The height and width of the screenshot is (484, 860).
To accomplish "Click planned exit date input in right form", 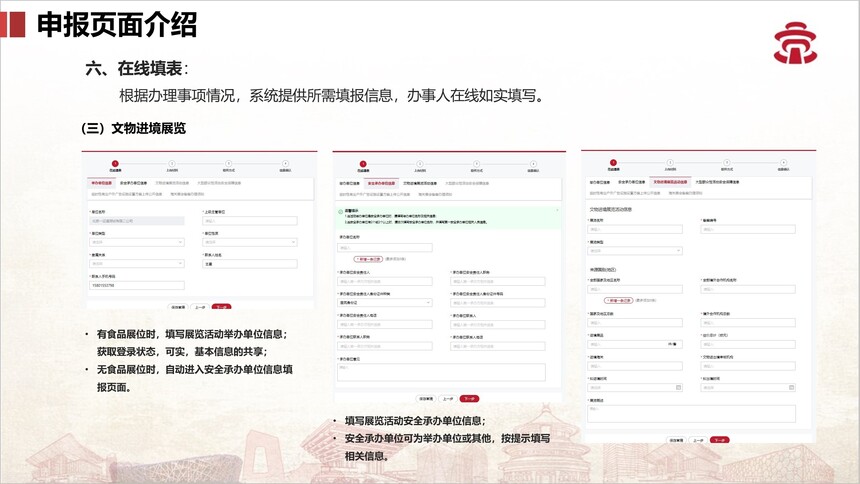I will [x=748, y=387].
